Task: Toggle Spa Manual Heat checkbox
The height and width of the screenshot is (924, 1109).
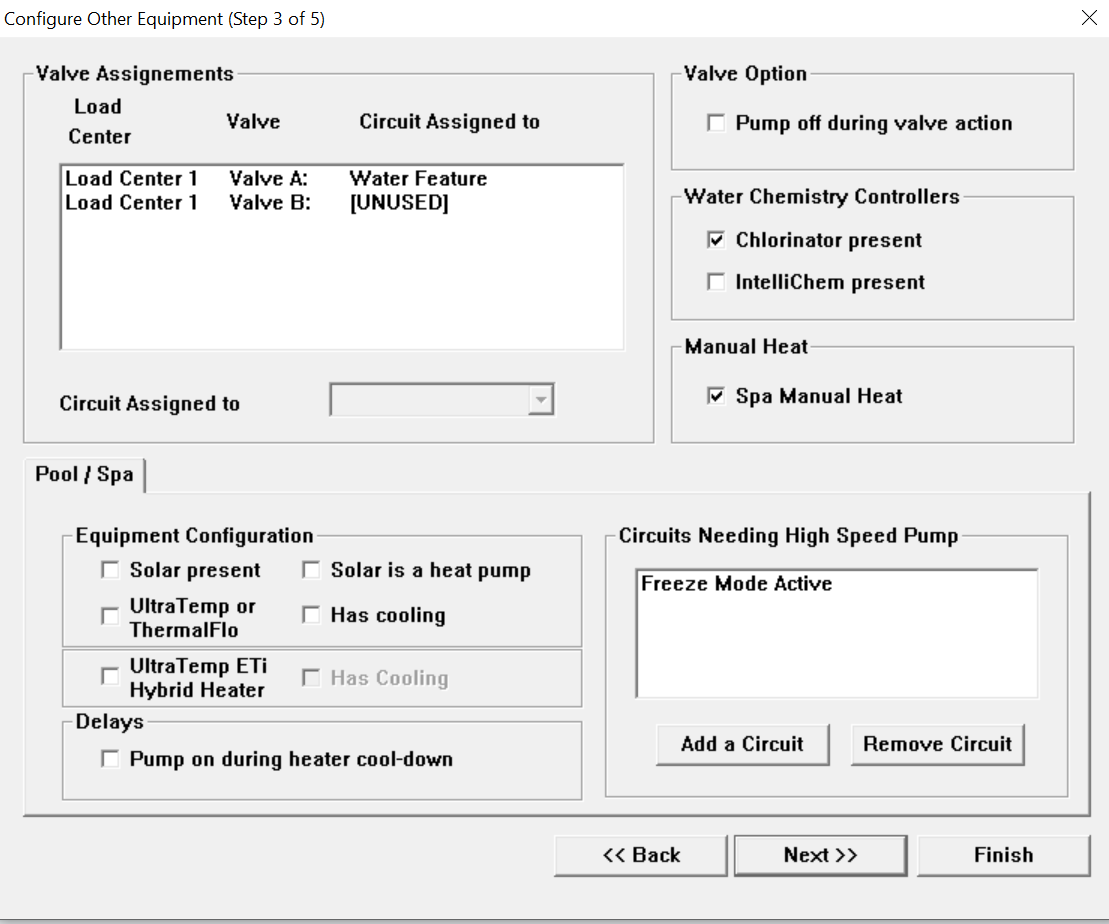Action: pyautogui.click(x=716, y=395)
